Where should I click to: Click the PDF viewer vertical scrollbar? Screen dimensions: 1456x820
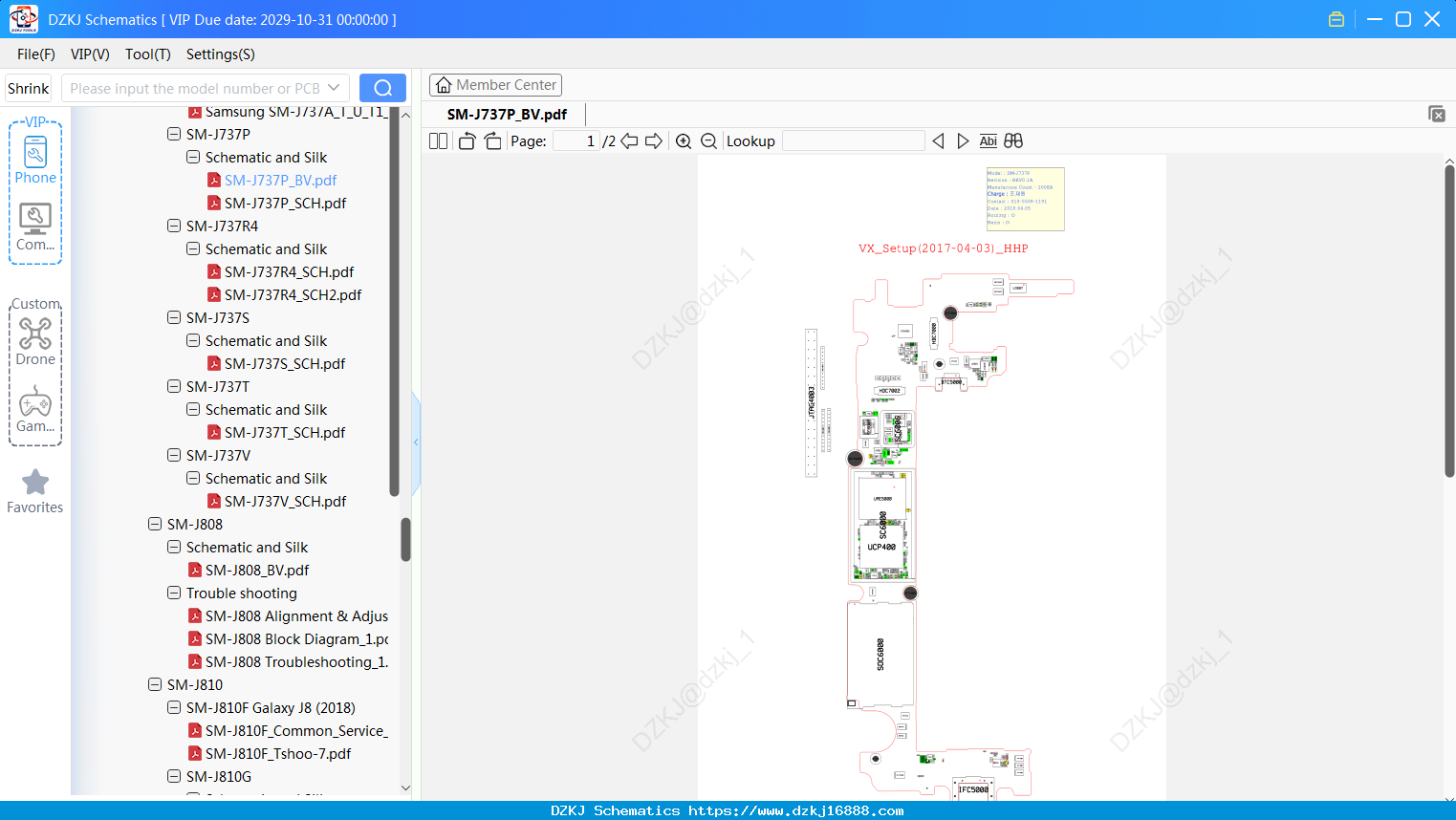pyautogui.click(x=1449, y=320)
